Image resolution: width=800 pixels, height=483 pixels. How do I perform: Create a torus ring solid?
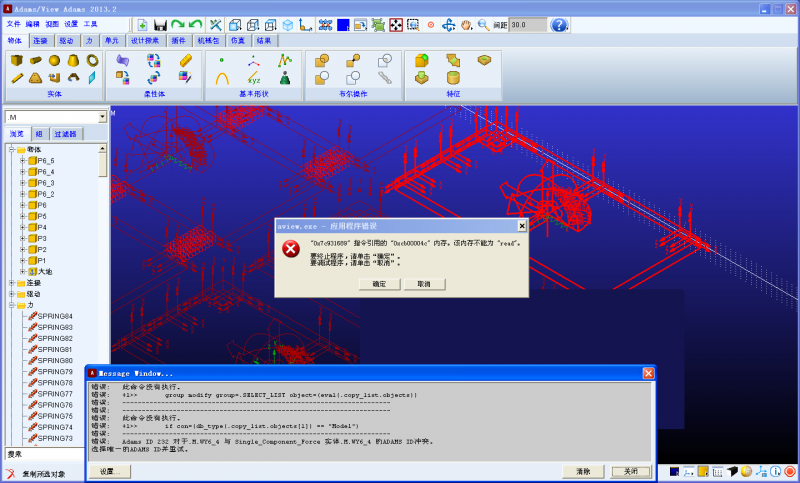coord(92,60)
